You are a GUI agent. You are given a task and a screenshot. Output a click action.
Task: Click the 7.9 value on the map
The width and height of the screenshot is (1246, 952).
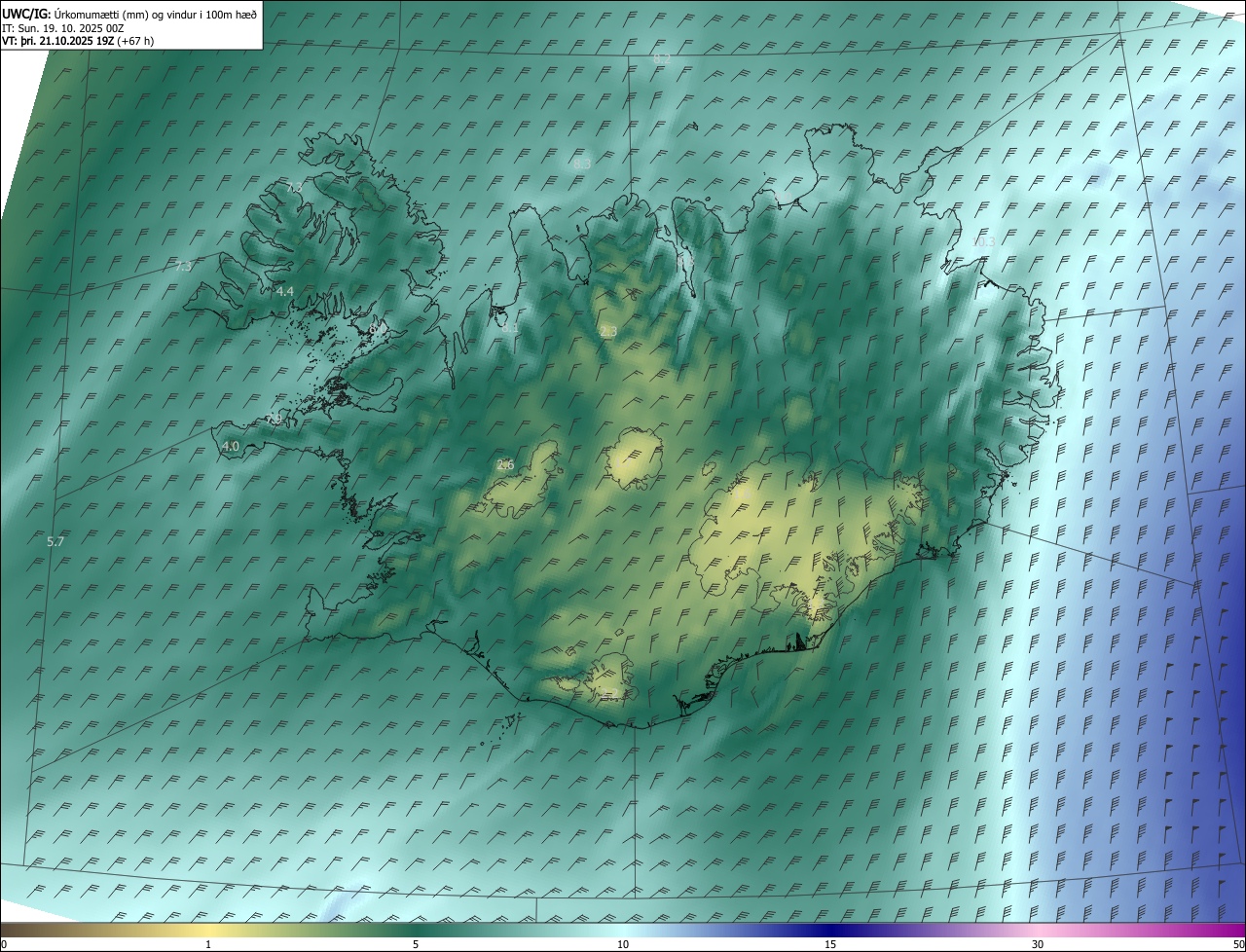pyautogui.click(x=274, y=419)
